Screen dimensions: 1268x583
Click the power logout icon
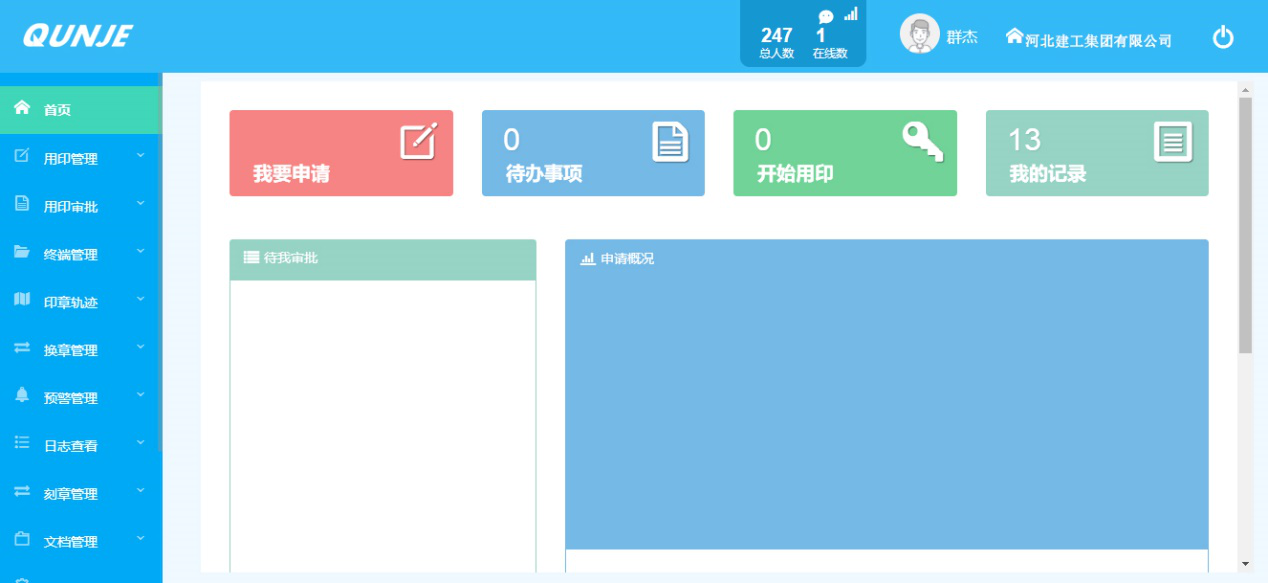[1223, 38]
